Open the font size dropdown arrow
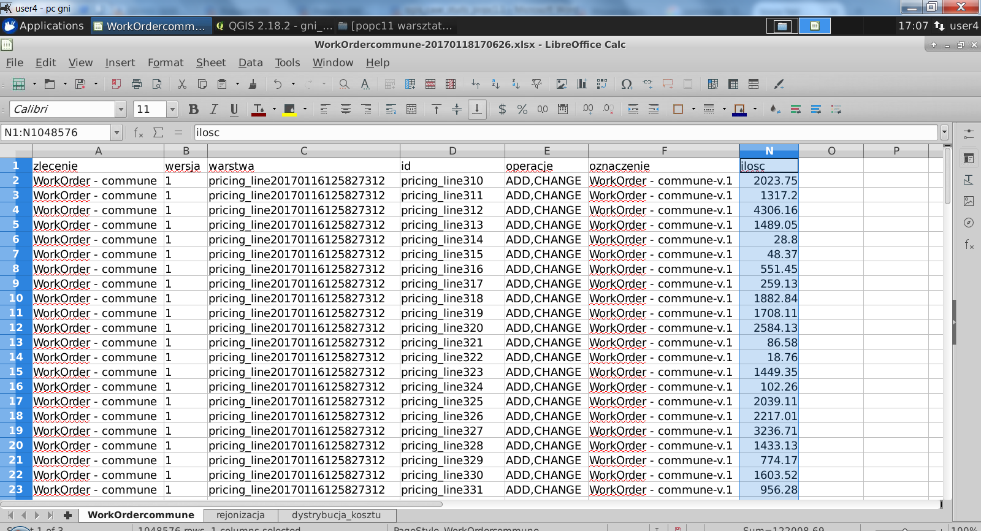 [173, 109]
